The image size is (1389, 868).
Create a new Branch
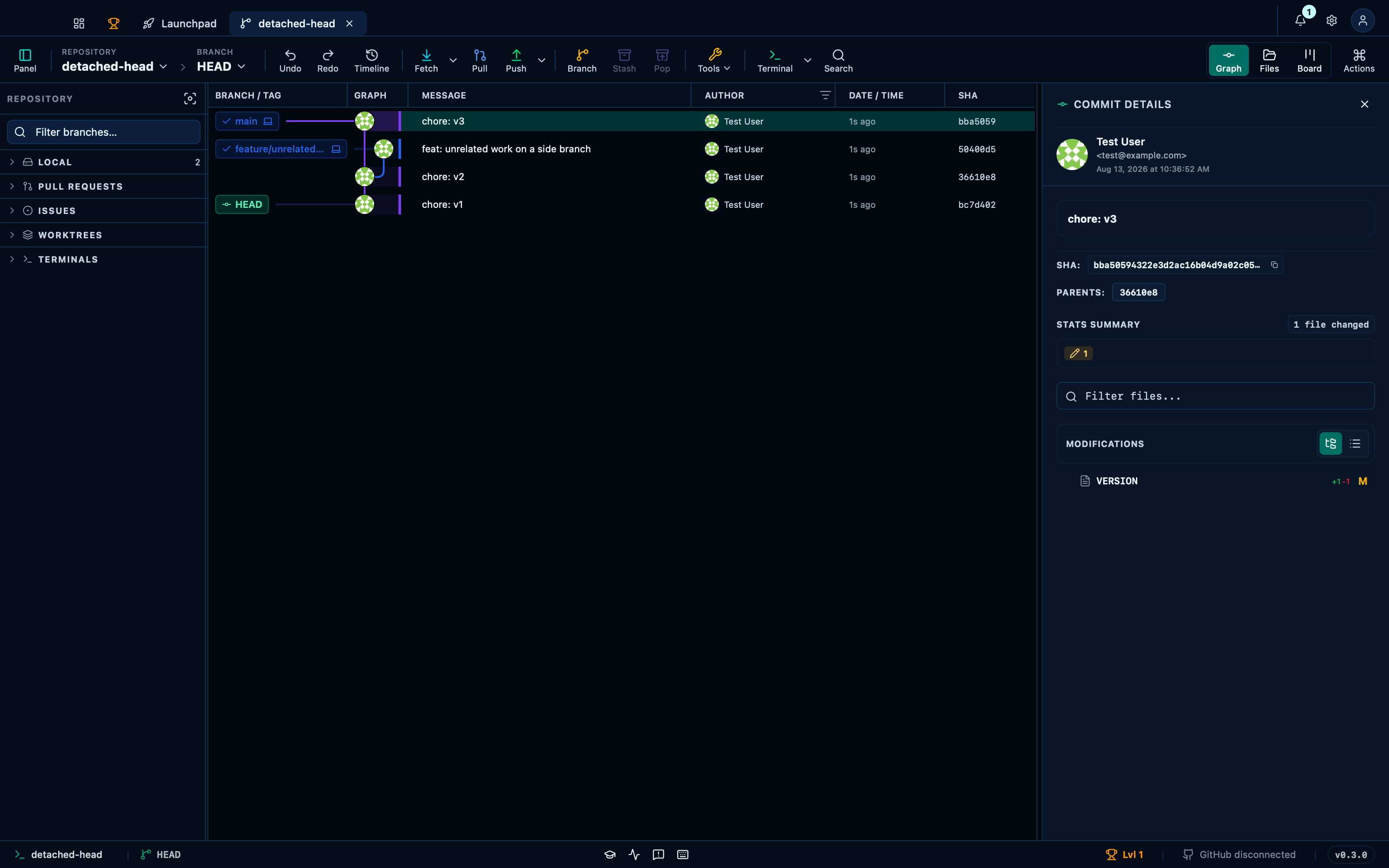coord(582,60)
